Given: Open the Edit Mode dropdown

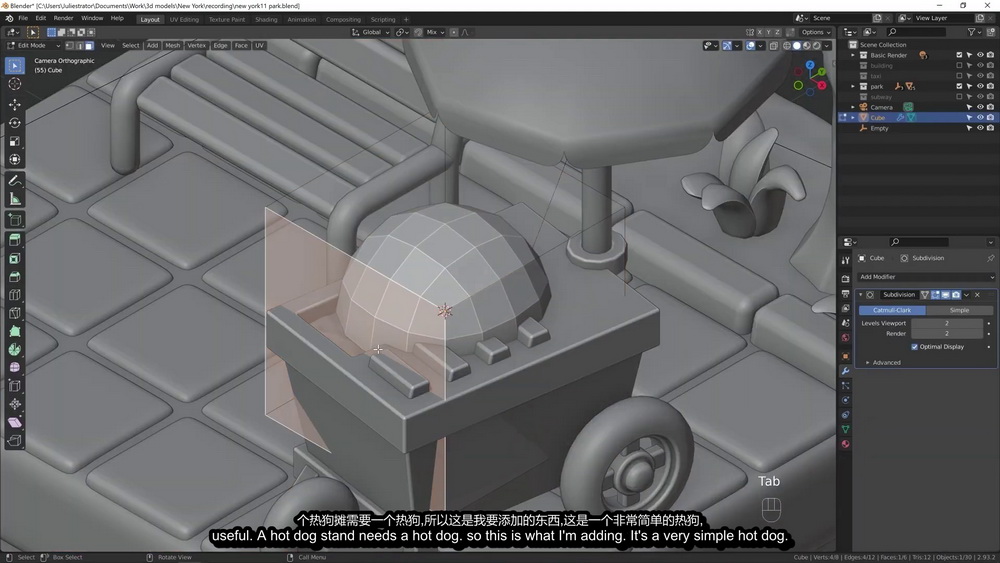Looking at the screenshot, I should coord(33,46).
